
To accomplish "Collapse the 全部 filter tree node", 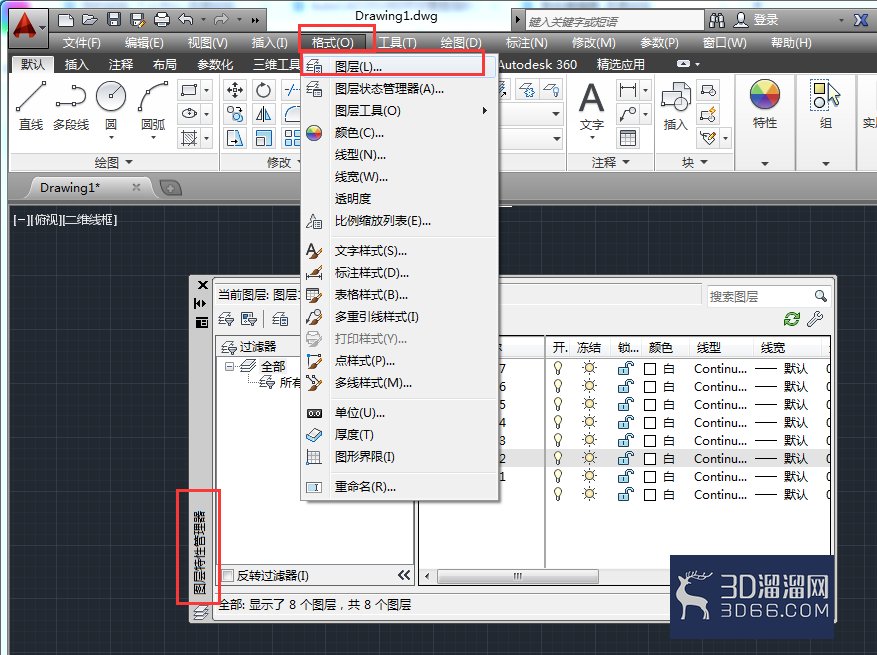I will coord(229,366).
